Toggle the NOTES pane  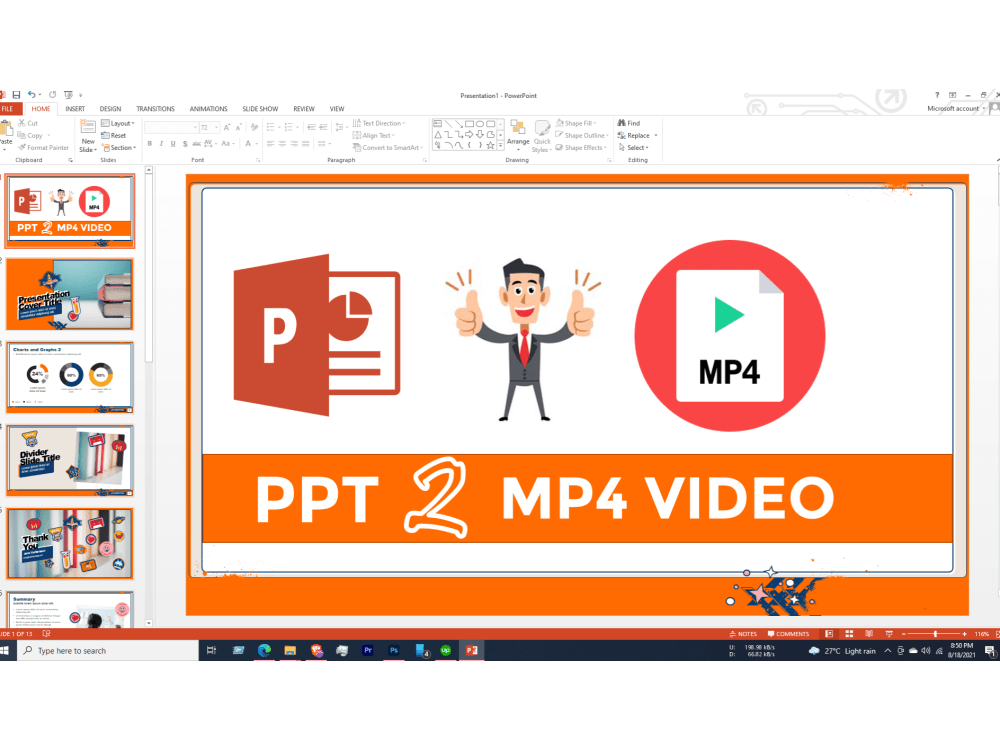tap(743, 634)
